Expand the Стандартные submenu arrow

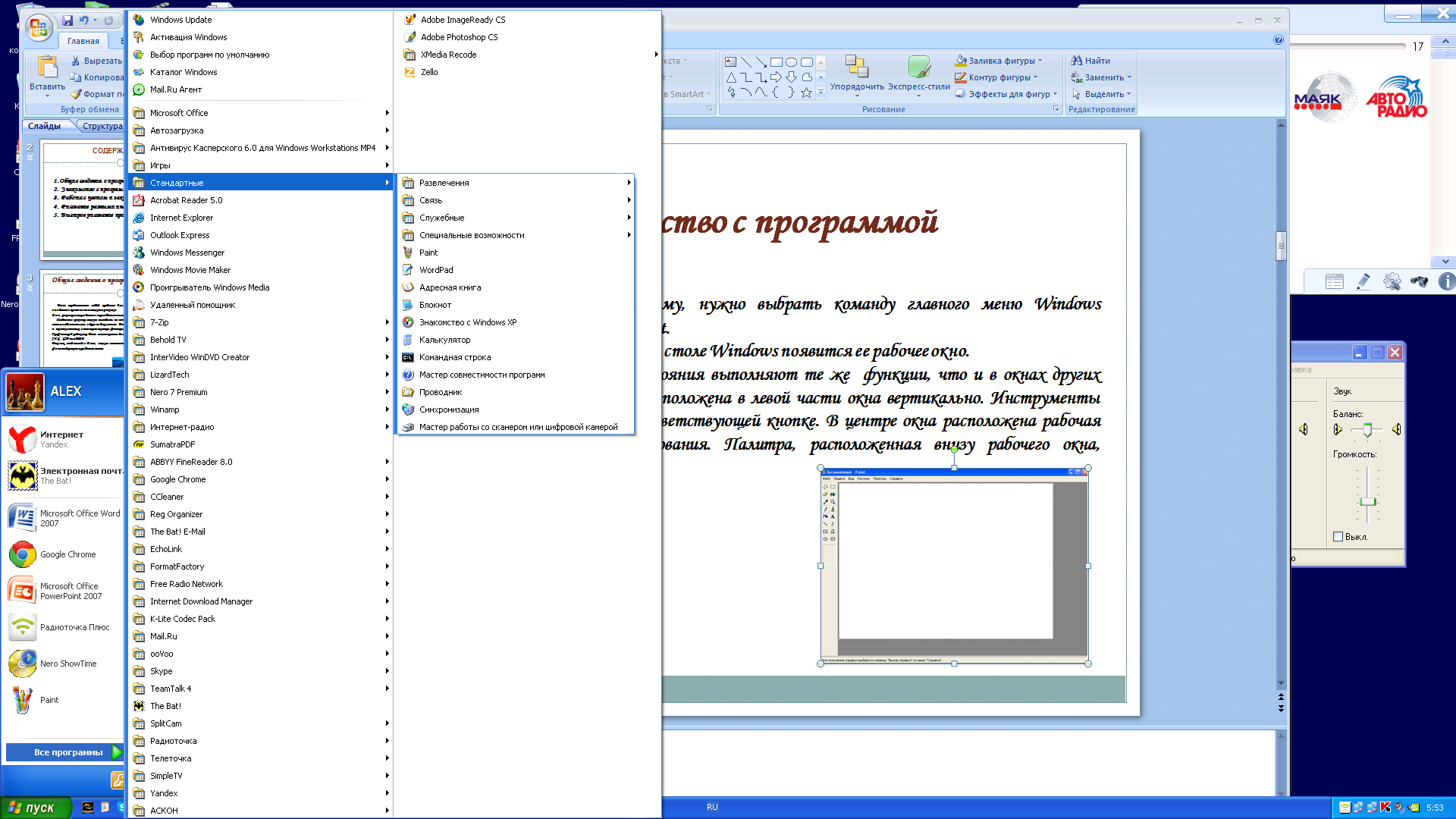pyautogui.click(x=387, y=183)
